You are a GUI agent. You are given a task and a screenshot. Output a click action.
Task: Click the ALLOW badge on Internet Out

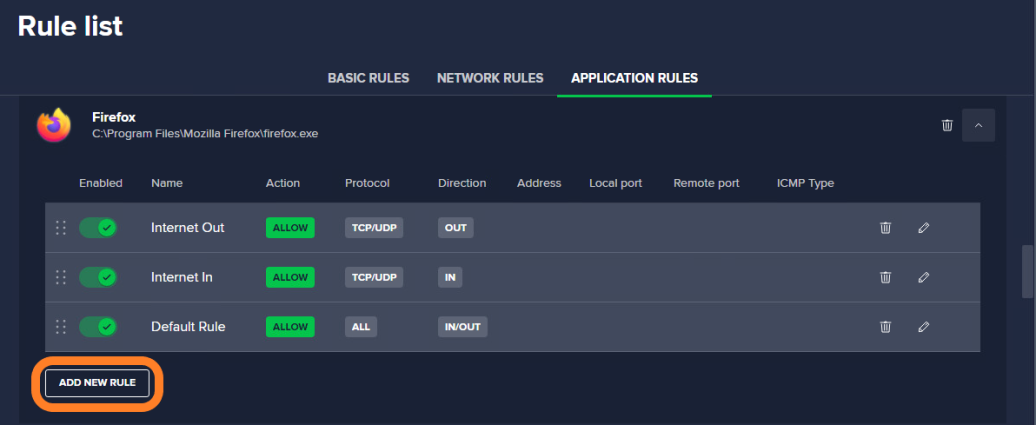[x=290, y=227]
